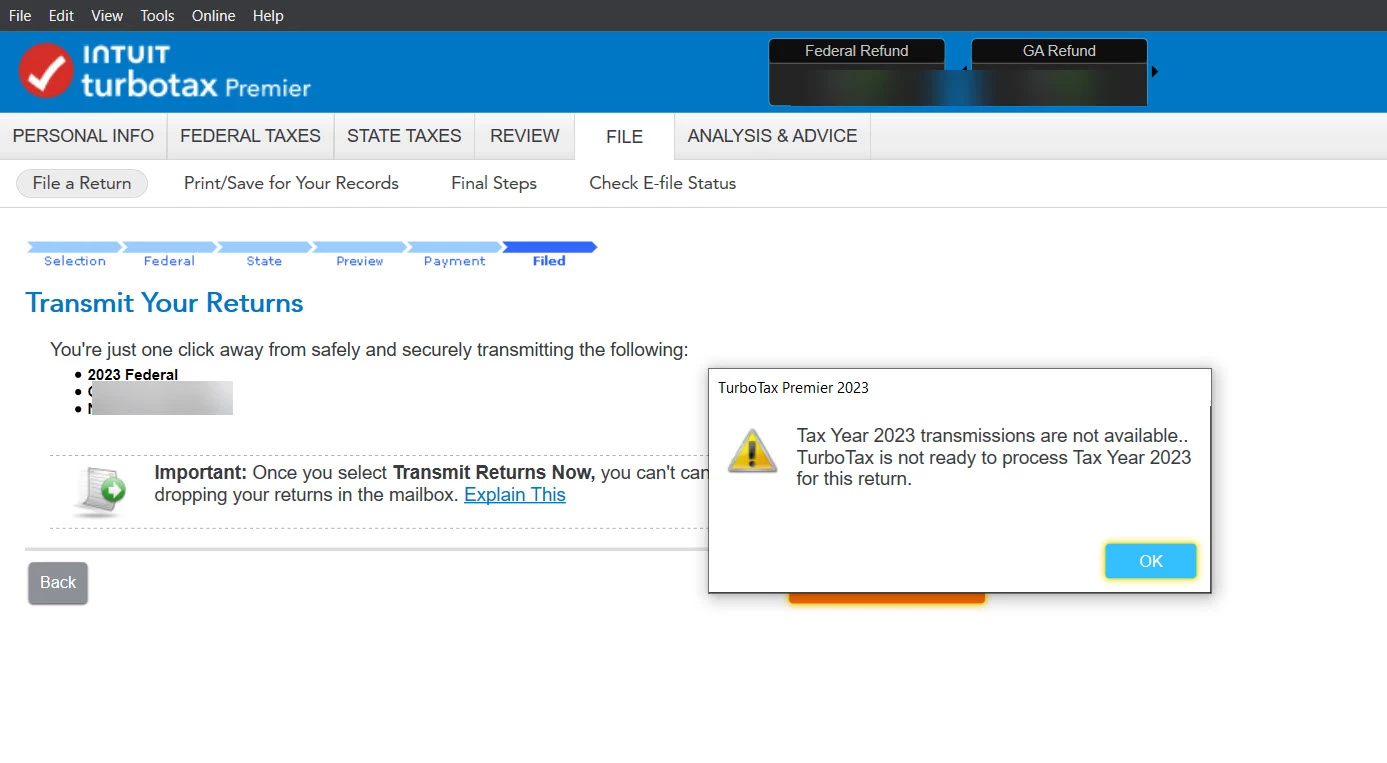The image size is (1387, 763).
Task: Open the Help menu
Action: (268, 16)
